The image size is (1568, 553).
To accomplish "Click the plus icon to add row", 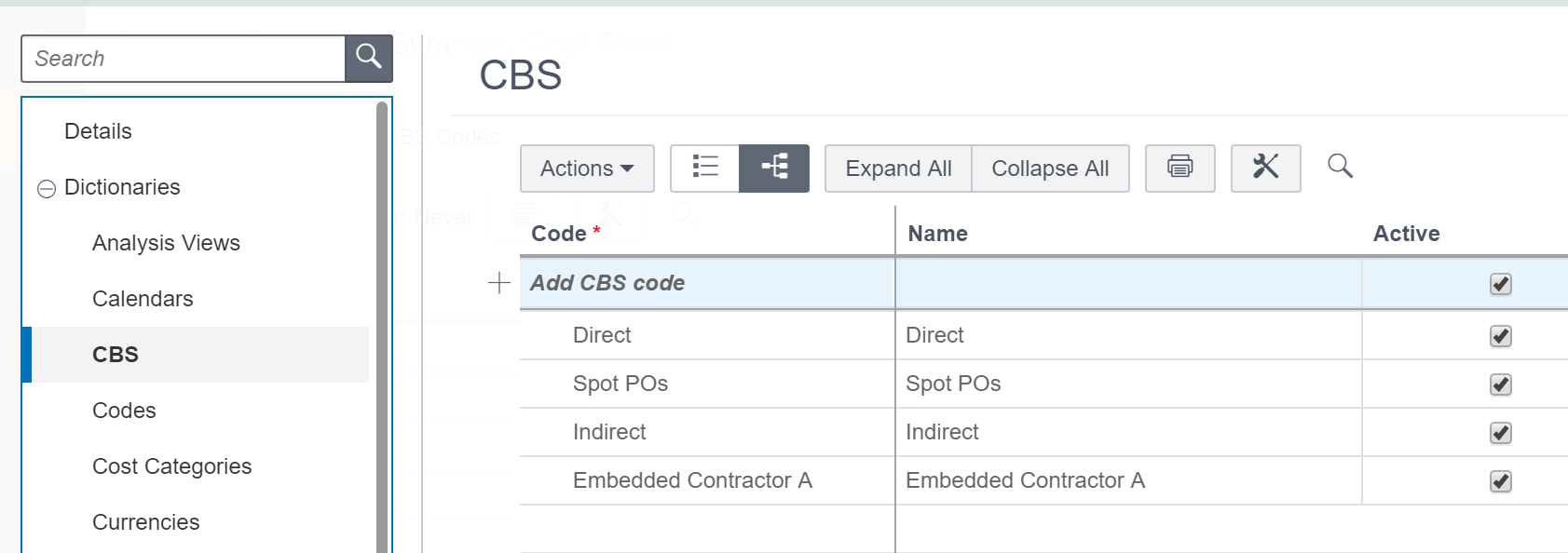I will coord(499,283).
